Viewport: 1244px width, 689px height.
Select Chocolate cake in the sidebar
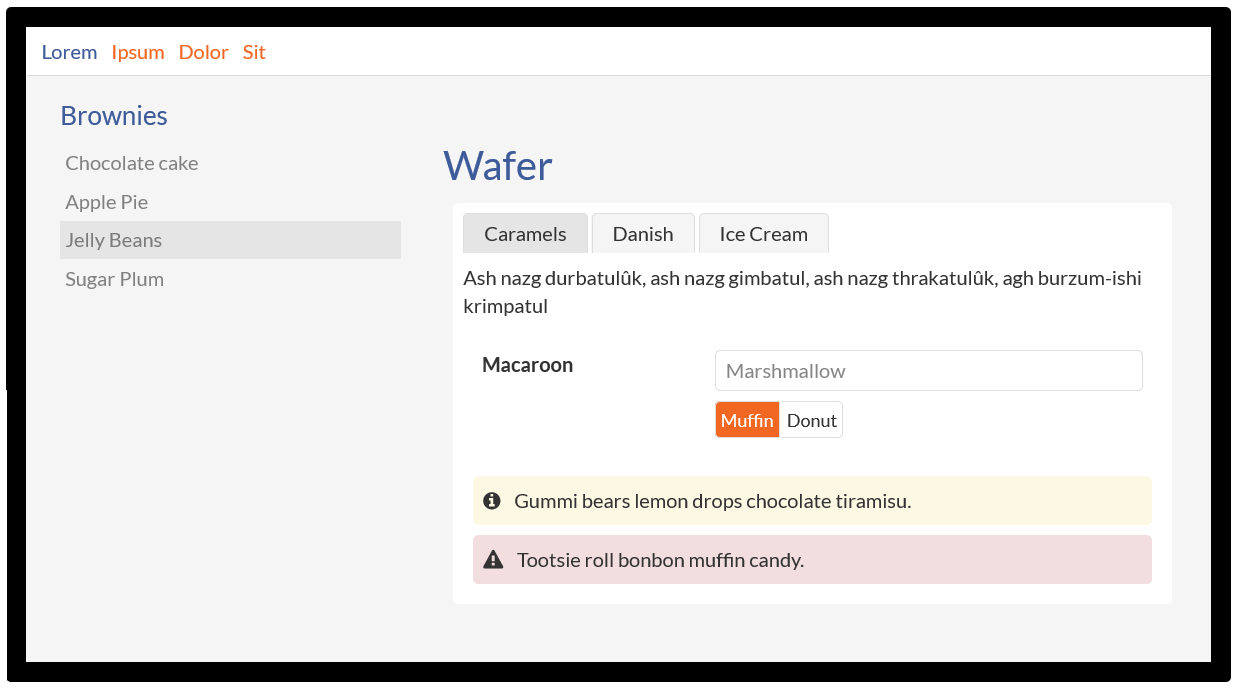[132, 163]
